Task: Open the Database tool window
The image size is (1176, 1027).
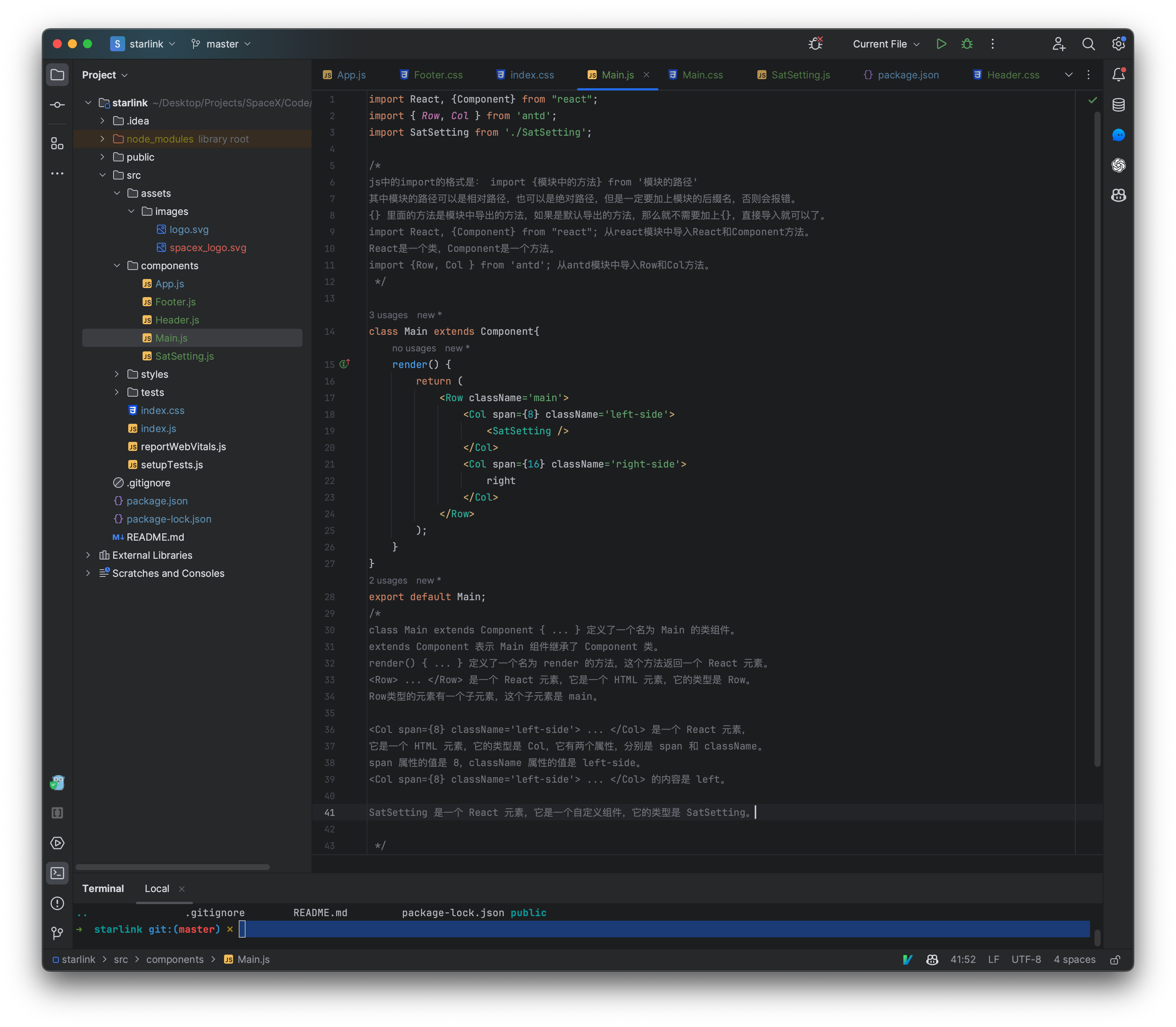Action: (x=1119, y=105)
